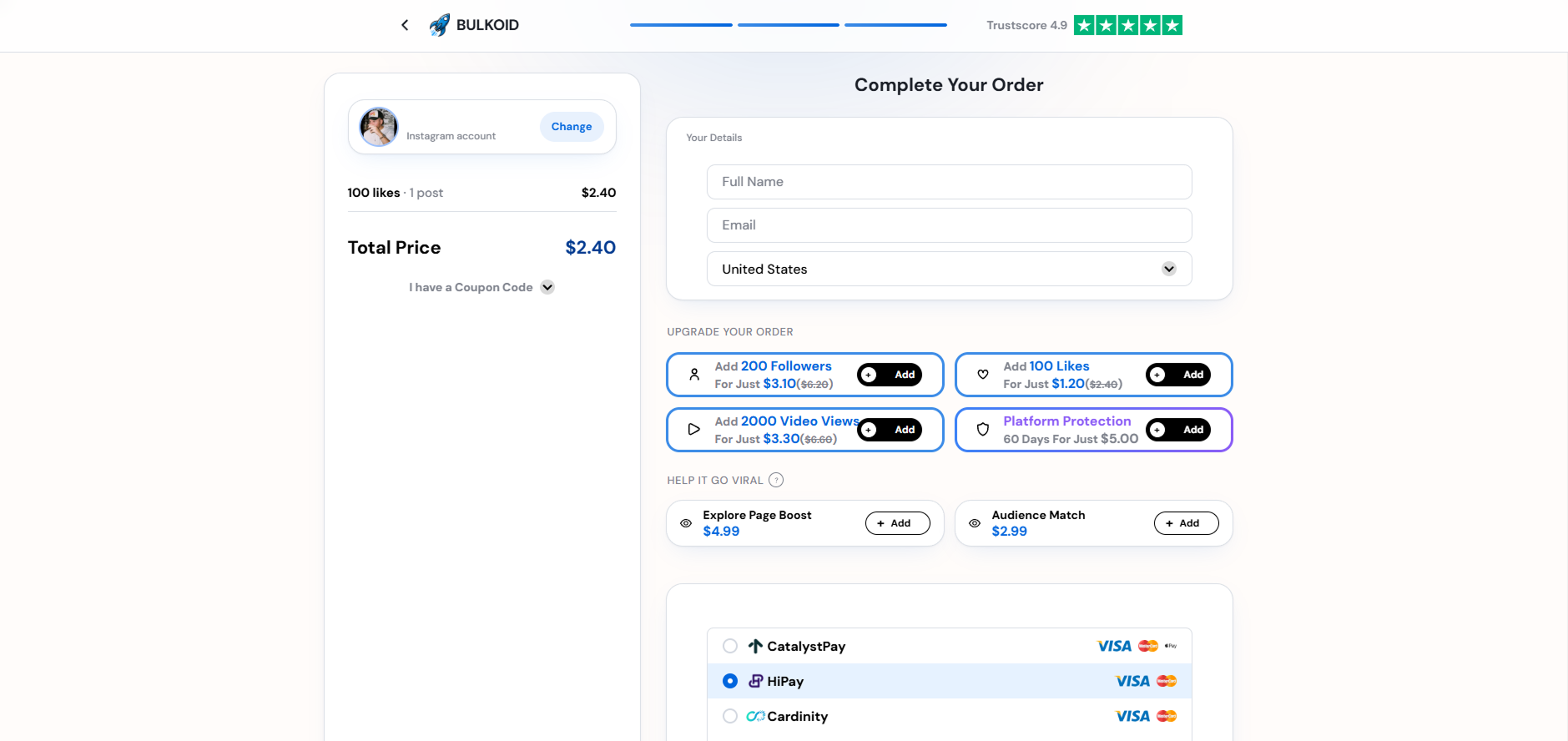Click the second progress step bar

coord(789,25)
